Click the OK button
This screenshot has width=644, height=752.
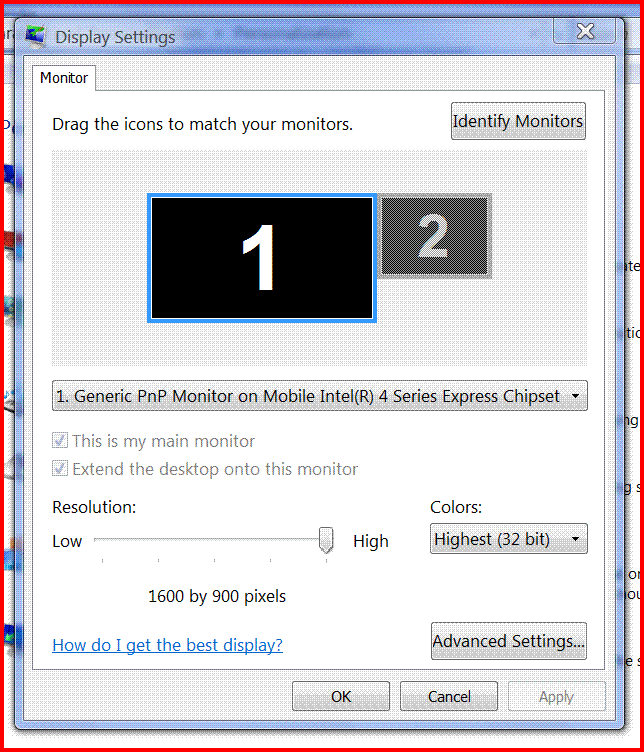pyautogui.click(x=341, y=696)
